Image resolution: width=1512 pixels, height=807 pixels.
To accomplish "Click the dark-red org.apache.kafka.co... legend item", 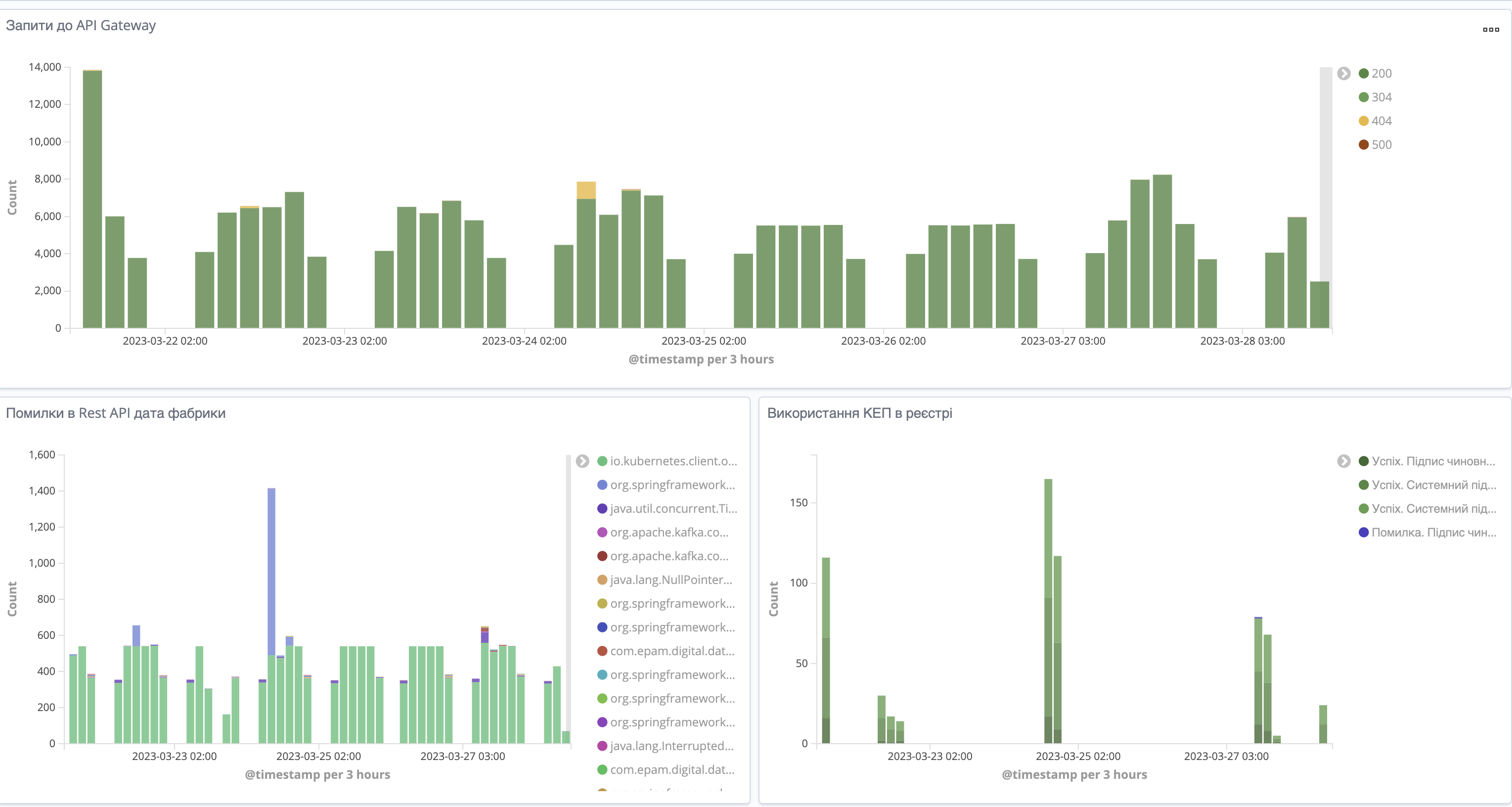I will click(x=663, y=556).
